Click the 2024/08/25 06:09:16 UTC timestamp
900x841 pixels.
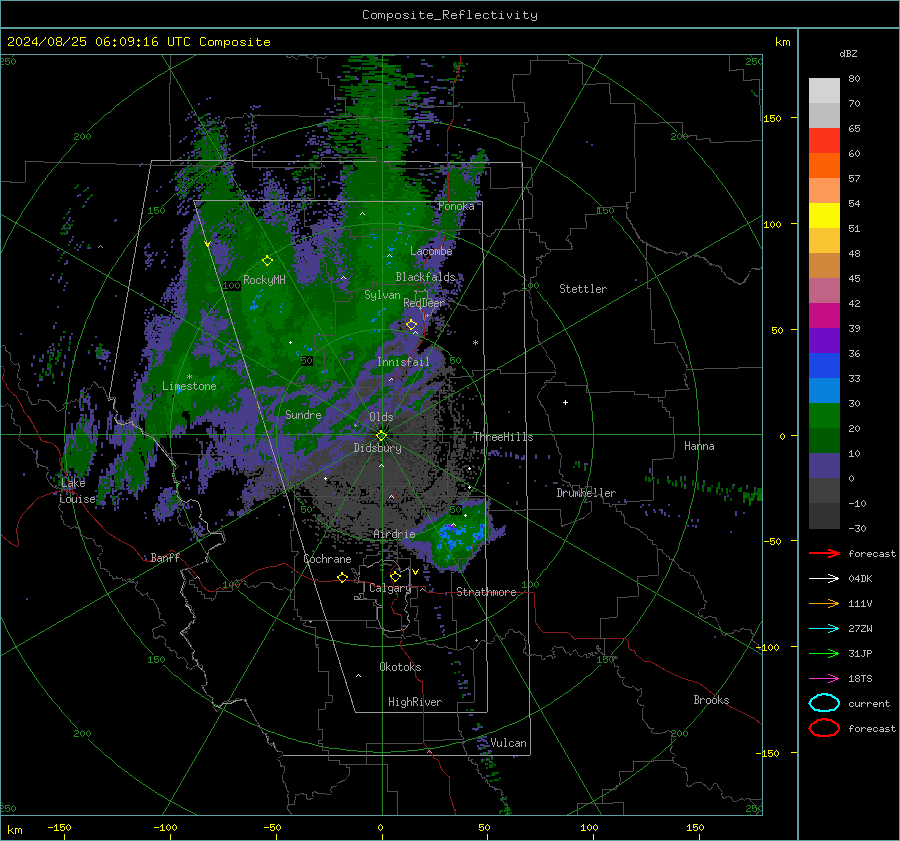click(139, 42)
